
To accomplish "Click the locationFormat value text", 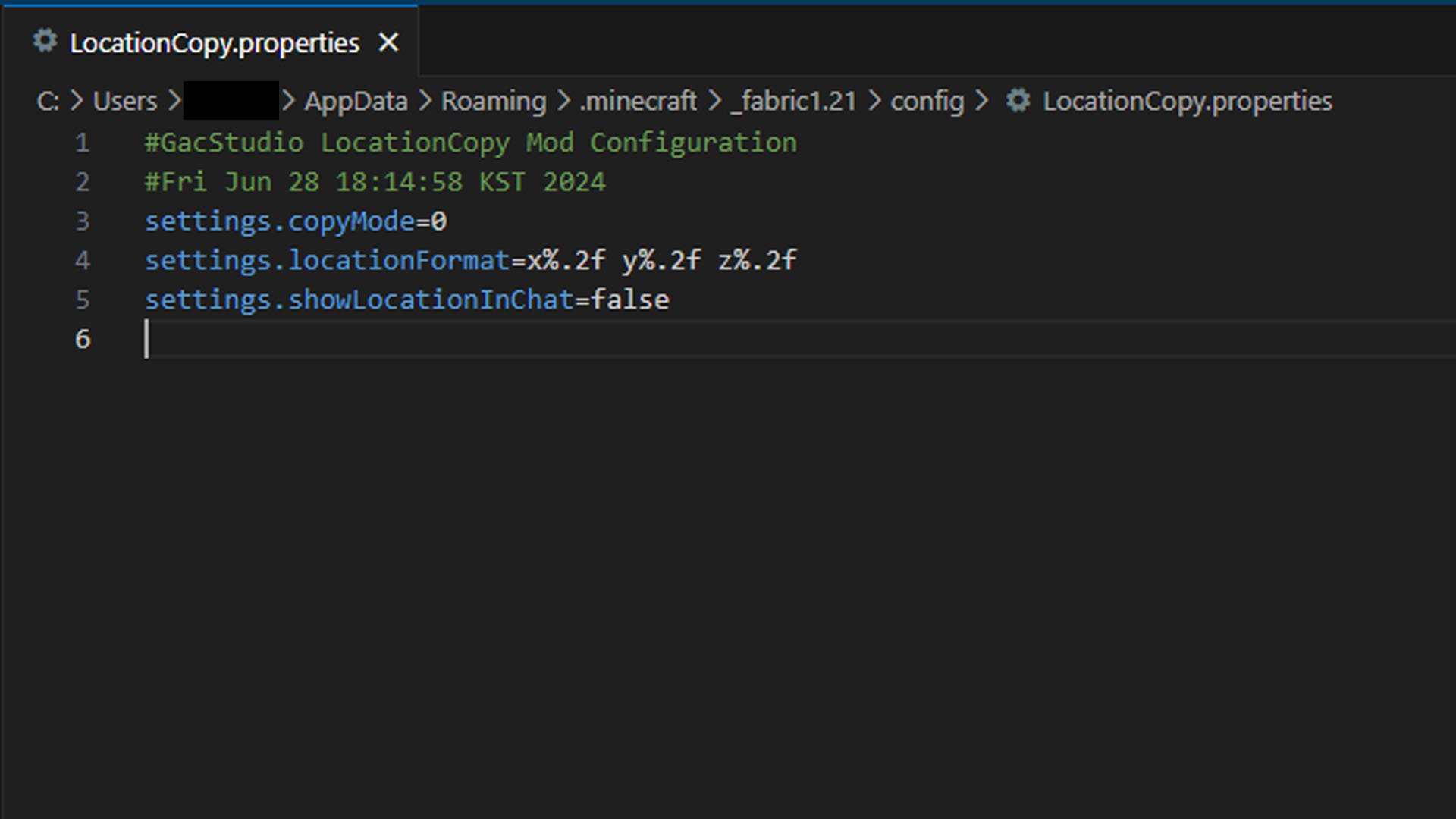I will pos(661,260).
